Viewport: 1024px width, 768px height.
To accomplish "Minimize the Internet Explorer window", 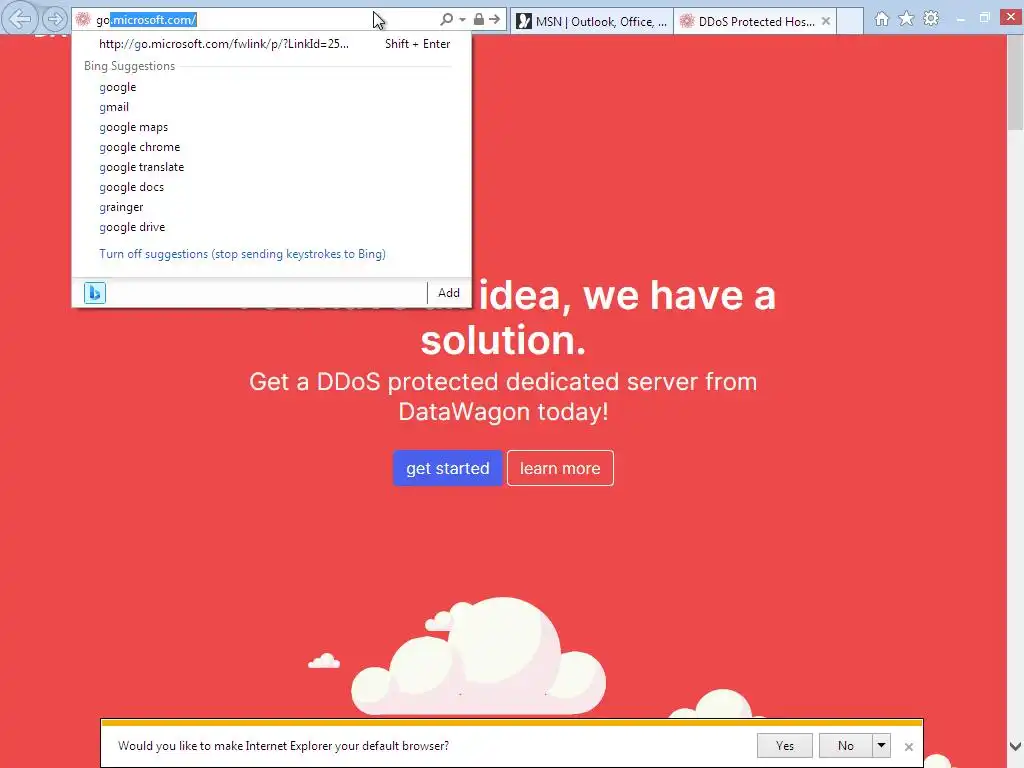I will [x=961, y=19].
